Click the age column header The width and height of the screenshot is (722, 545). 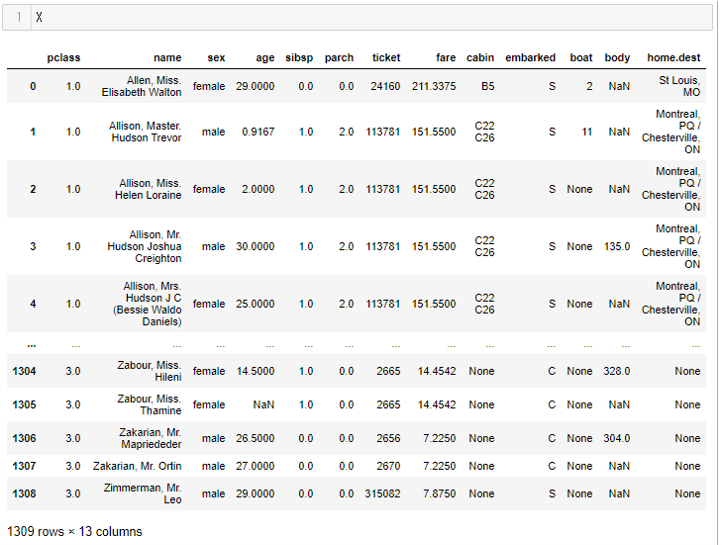coord(262,58)
